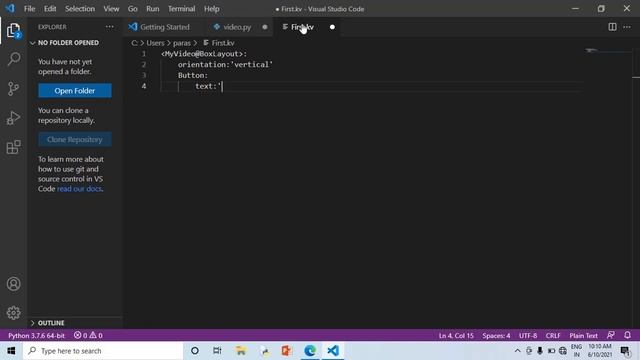Click Visual Studio Code taskbar icon

pos(333,351)
